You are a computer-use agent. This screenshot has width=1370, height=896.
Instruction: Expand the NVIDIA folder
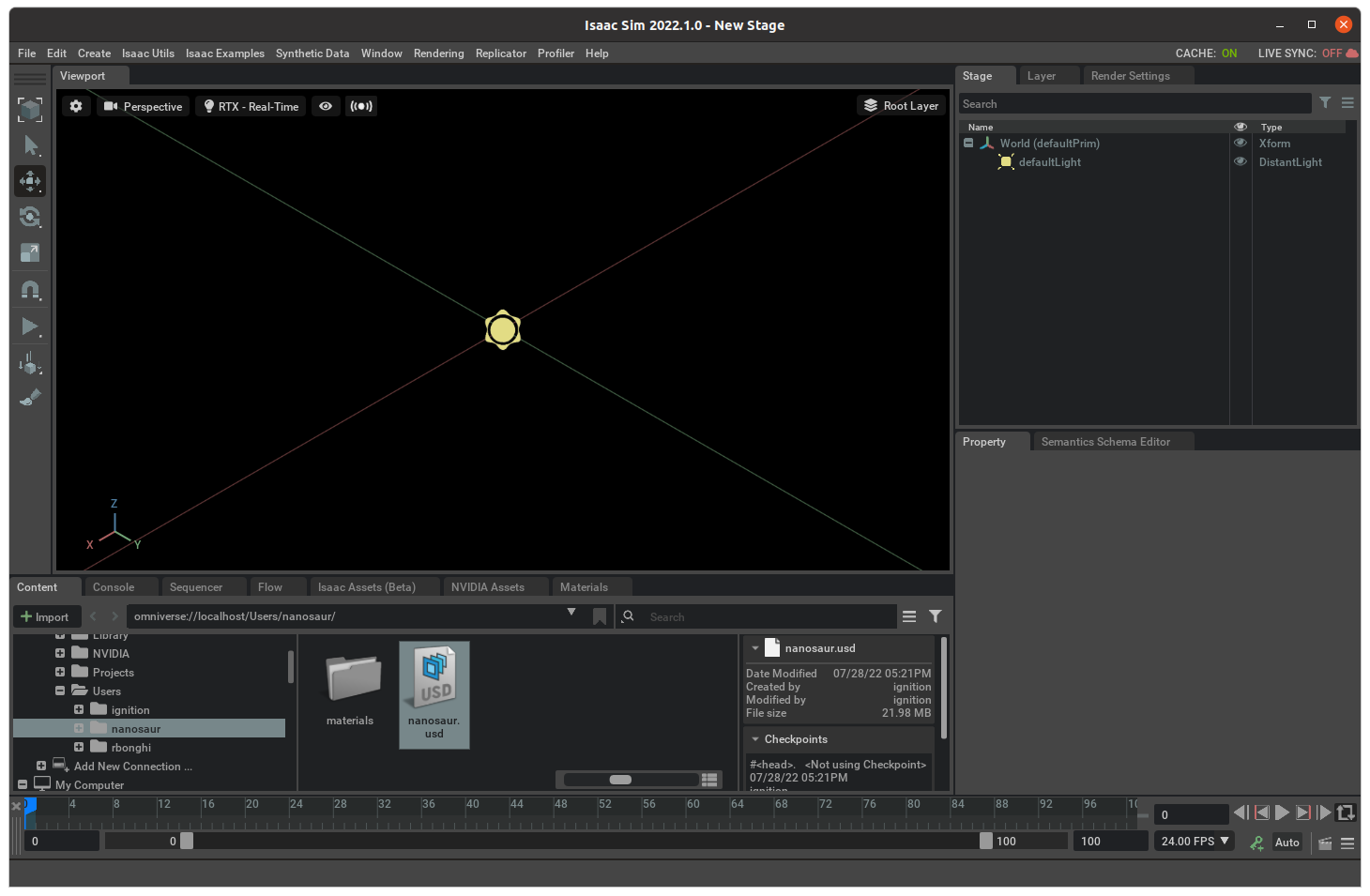pyautogui.click(x=60, y=654)
